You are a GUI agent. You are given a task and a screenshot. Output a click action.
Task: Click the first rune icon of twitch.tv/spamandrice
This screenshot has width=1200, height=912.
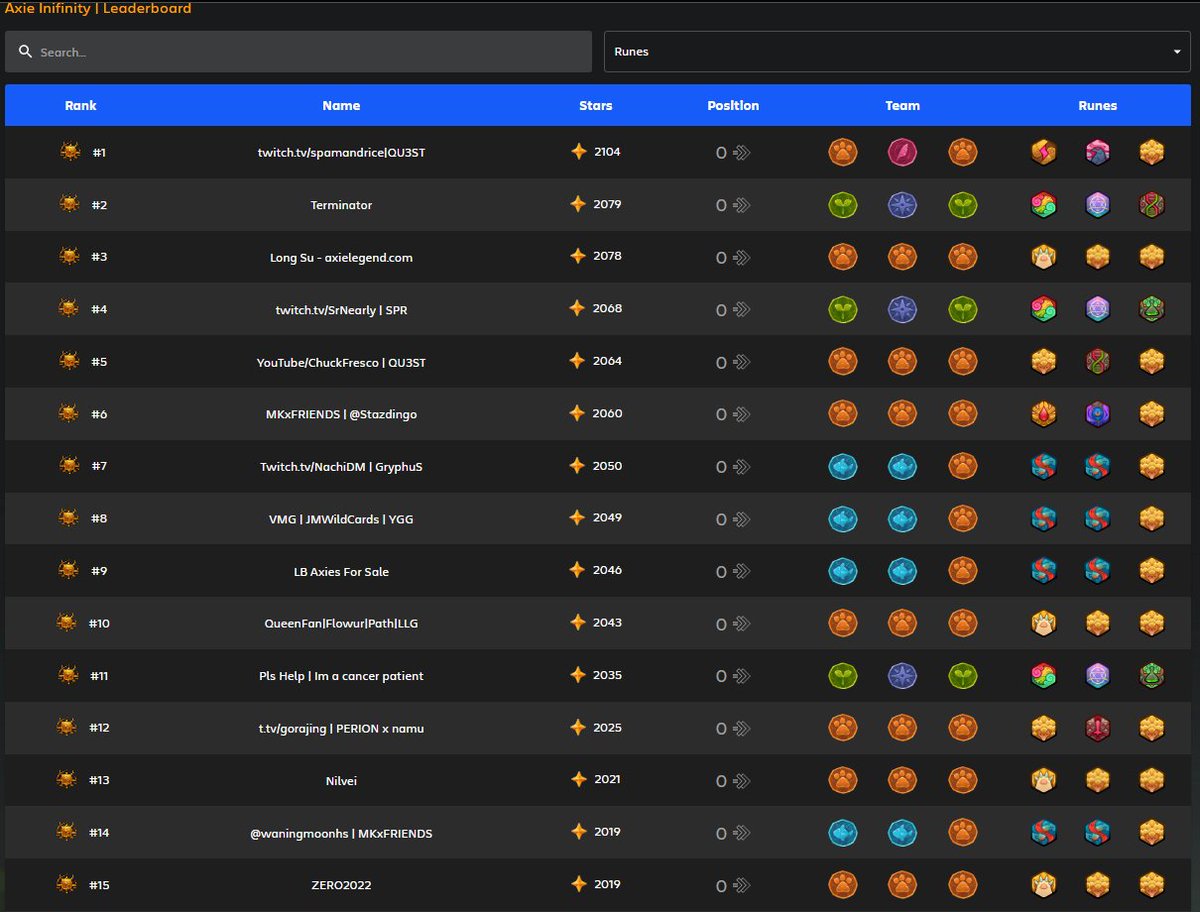pyautogui.click(x=1044, y=152)
